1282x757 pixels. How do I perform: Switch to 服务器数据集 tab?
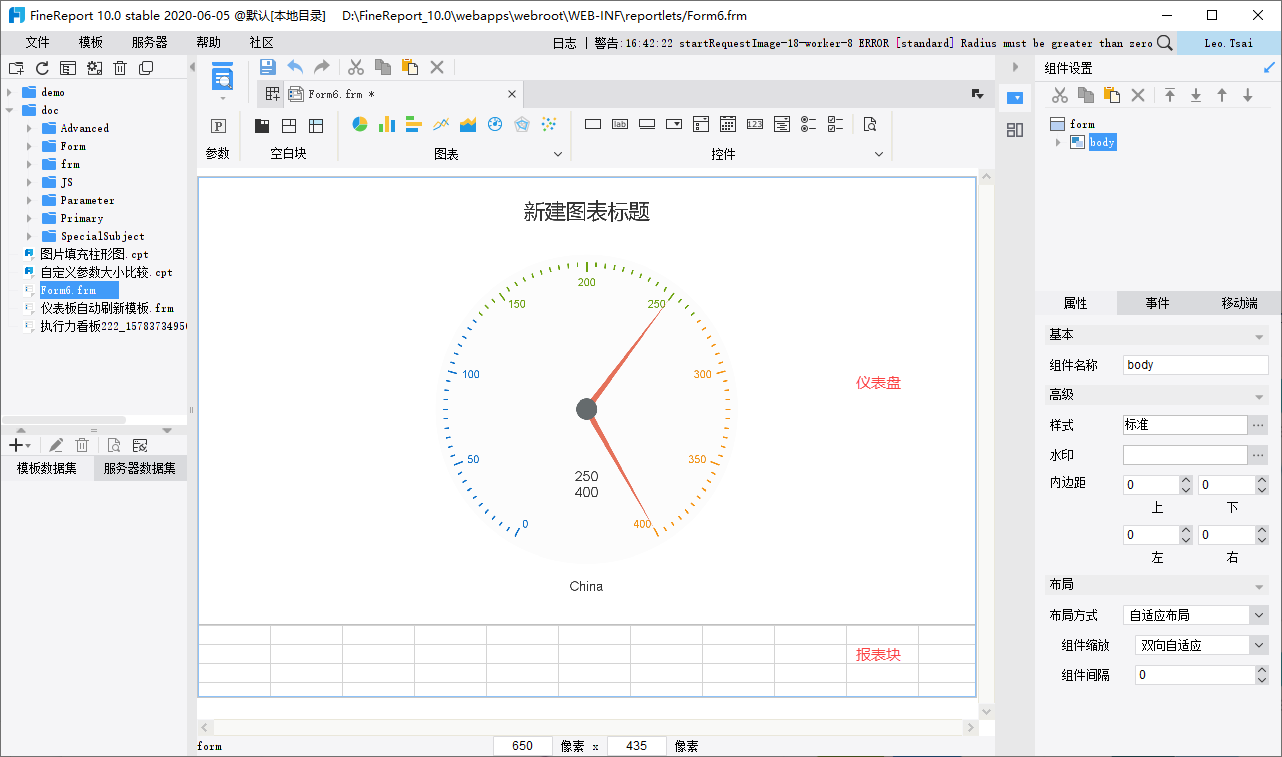point(140,468)
